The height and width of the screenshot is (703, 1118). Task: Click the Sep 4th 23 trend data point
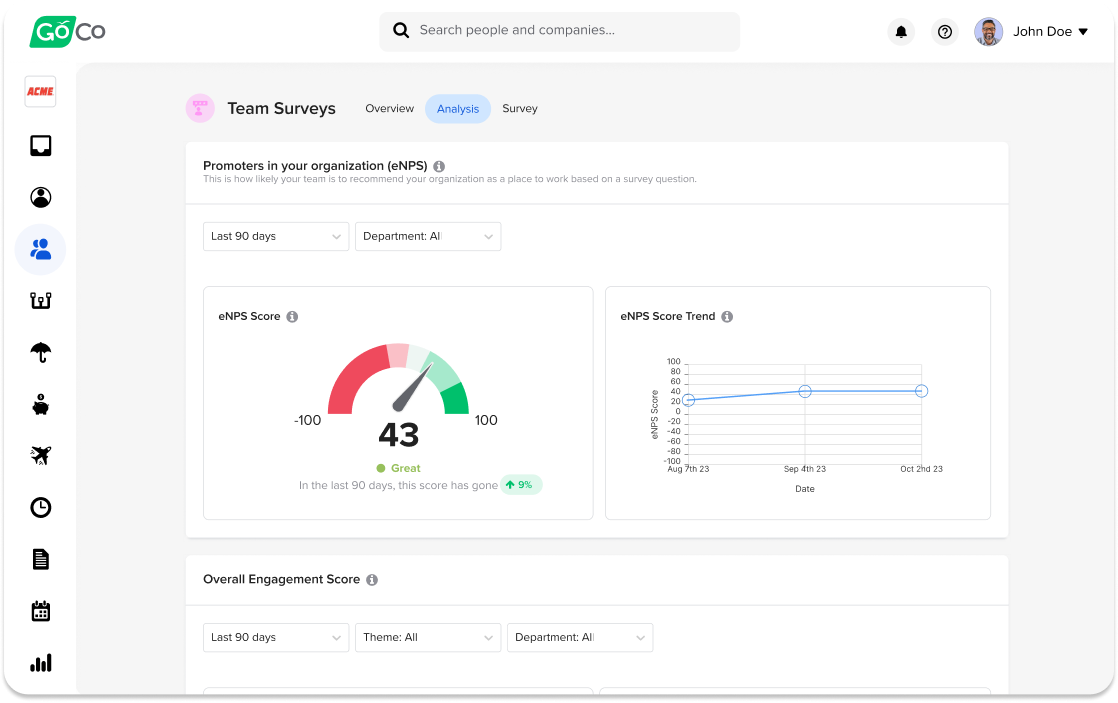point(805,391)
